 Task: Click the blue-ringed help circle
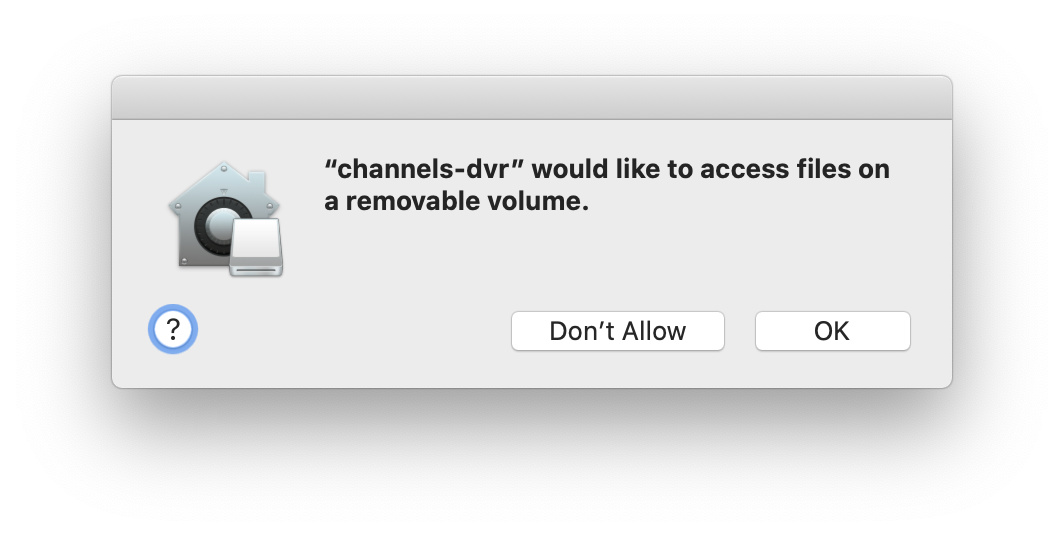(173, 329)
